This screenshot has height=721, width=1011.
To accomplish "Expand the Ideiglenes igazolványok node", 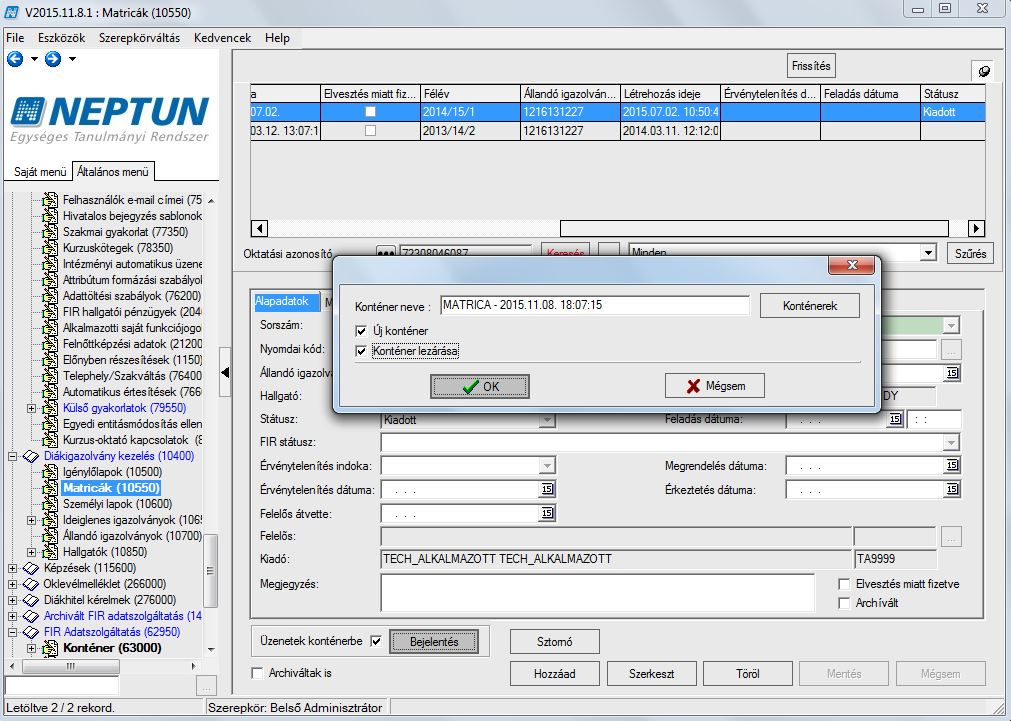I will coord(31,520).
